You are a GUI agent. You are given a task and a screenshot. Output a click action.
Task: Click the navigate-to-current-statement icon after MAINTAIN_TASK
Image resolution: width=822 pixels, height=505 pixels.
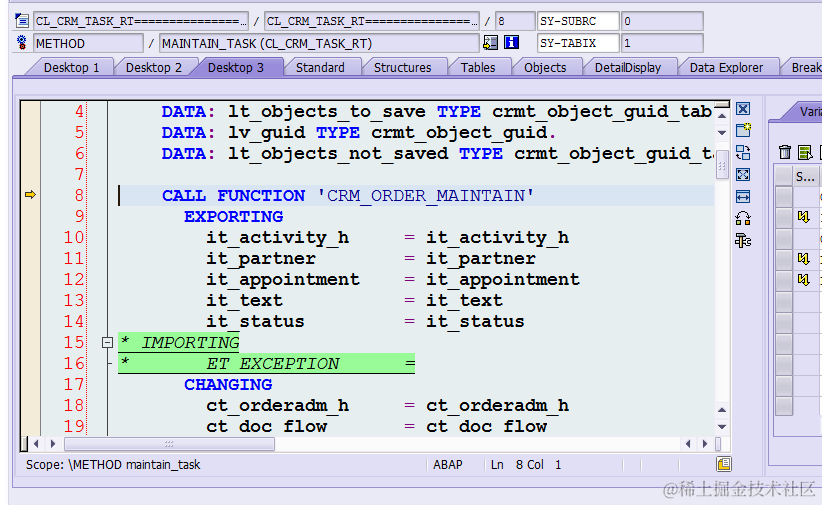point(491,42)
